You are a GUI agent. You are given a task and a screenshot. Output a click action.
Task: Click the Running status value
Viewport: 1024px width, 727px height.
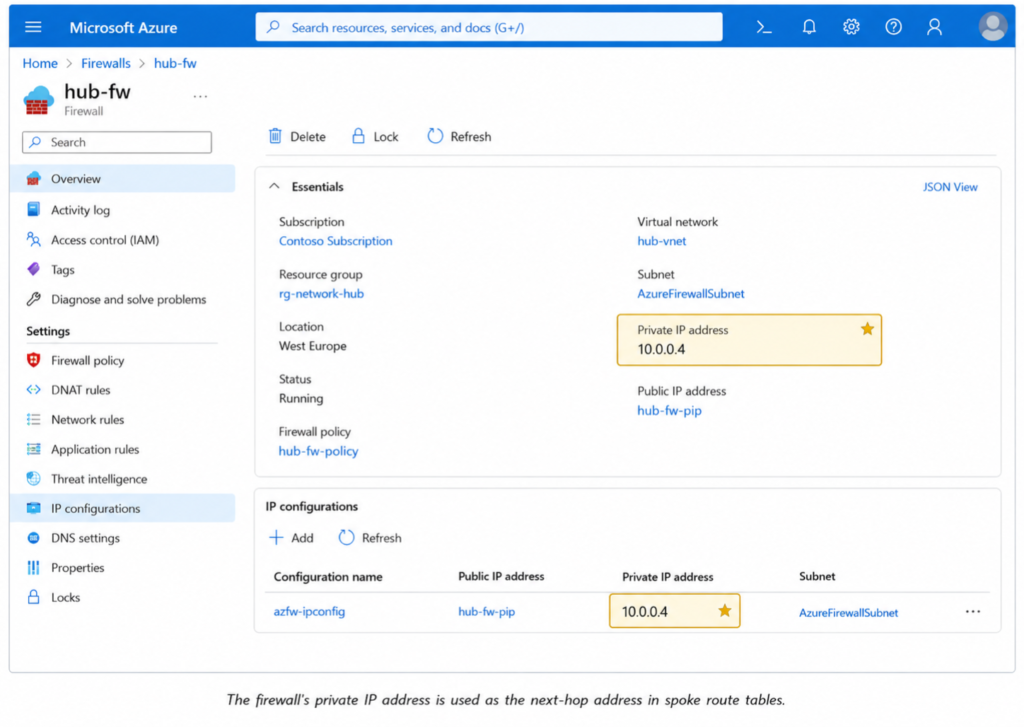(x=301, y=398)
